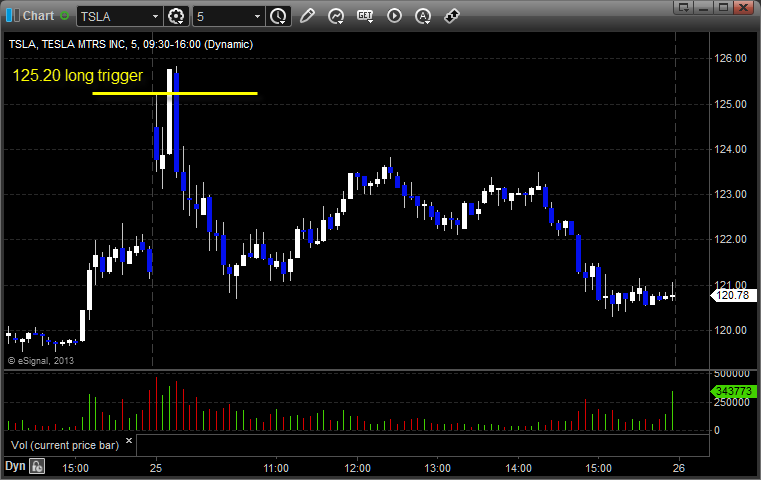
Task: Open the window options button in title bar
Action: pos(683,7)
